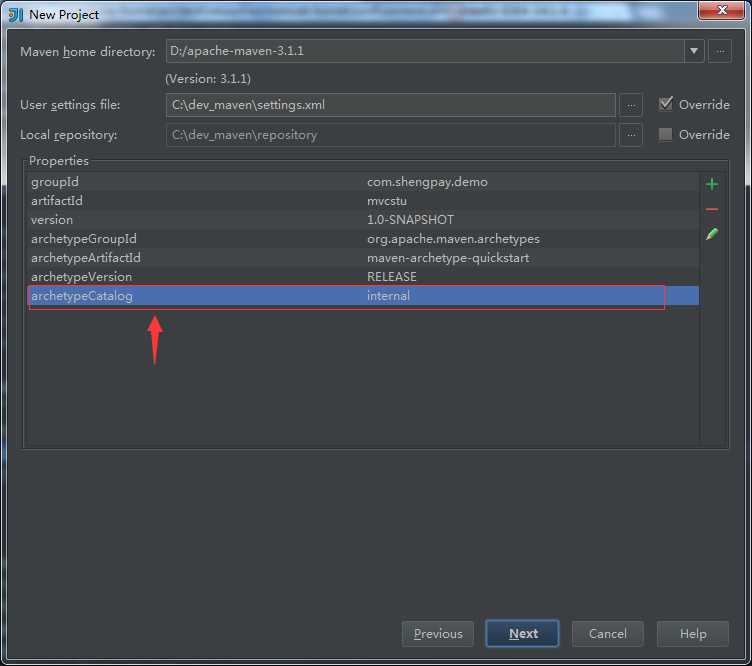The height and width of the screenshot is (666, 752).
Task: Focus the local repository path field
Action: (390, 135)
